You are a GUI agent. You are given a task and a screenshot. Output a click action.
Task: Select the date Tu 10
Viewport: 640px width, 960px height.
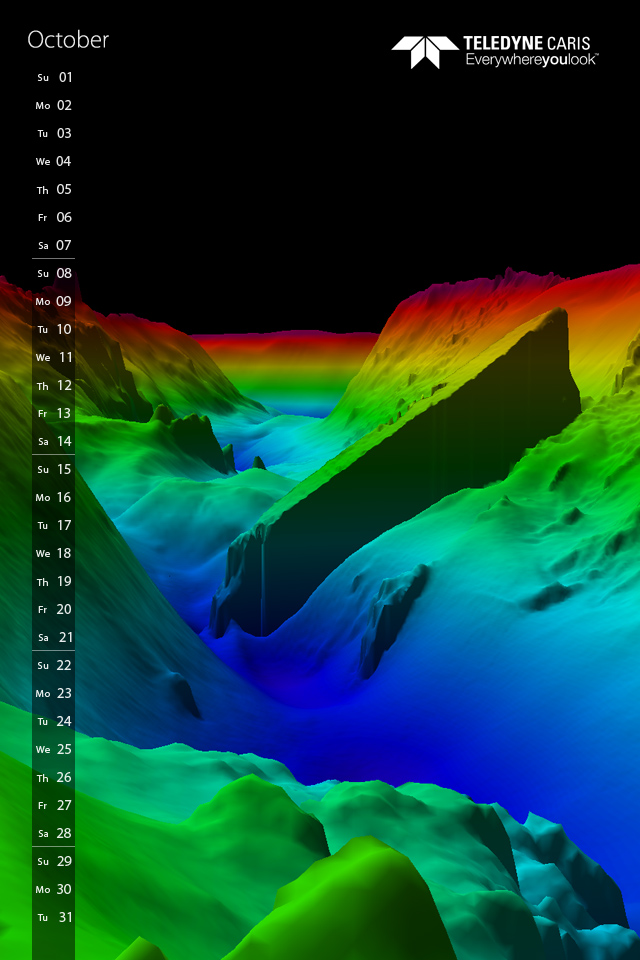(55, 329)
